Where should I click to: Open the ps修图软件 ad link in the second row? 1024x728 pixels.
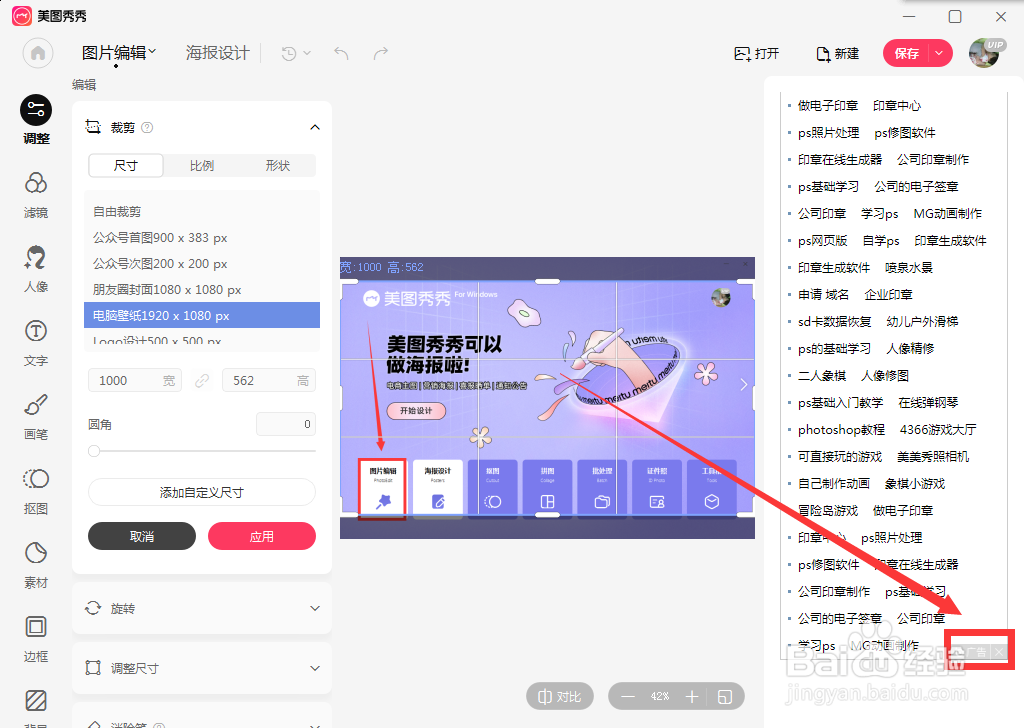click(904, 133)
